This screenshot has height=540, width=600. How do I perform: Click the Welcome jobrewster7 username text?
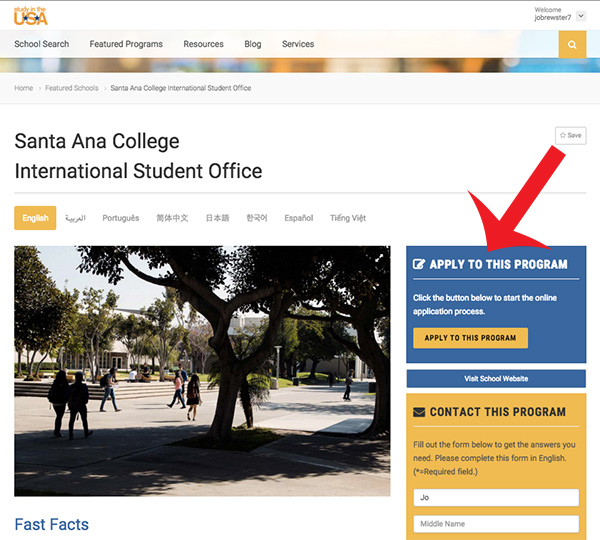(553, 14)
